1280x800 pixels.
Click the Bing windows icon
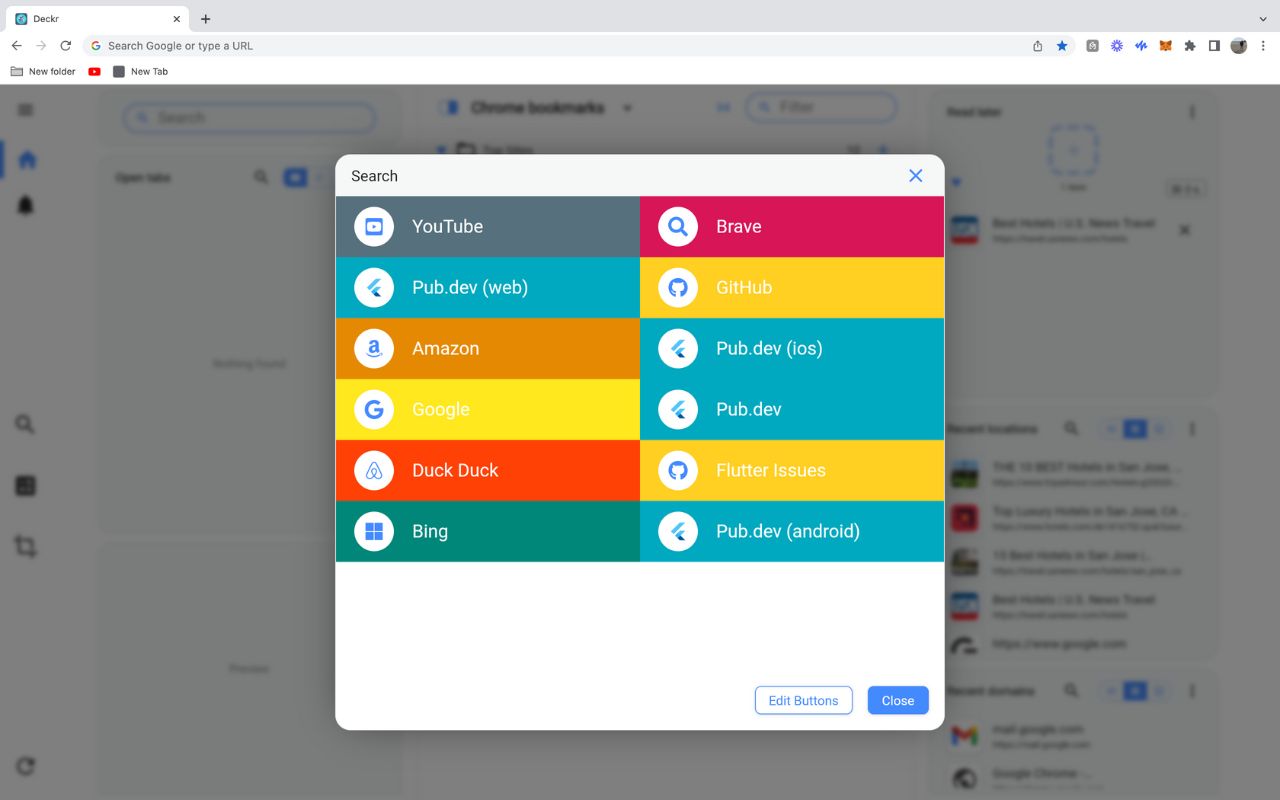pos(374,532)
